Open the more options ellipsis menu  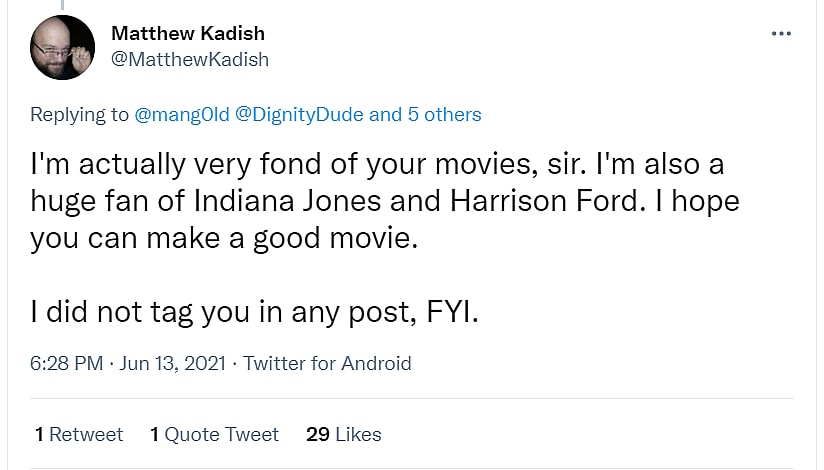pyautogui.click(x=781, y=34)
